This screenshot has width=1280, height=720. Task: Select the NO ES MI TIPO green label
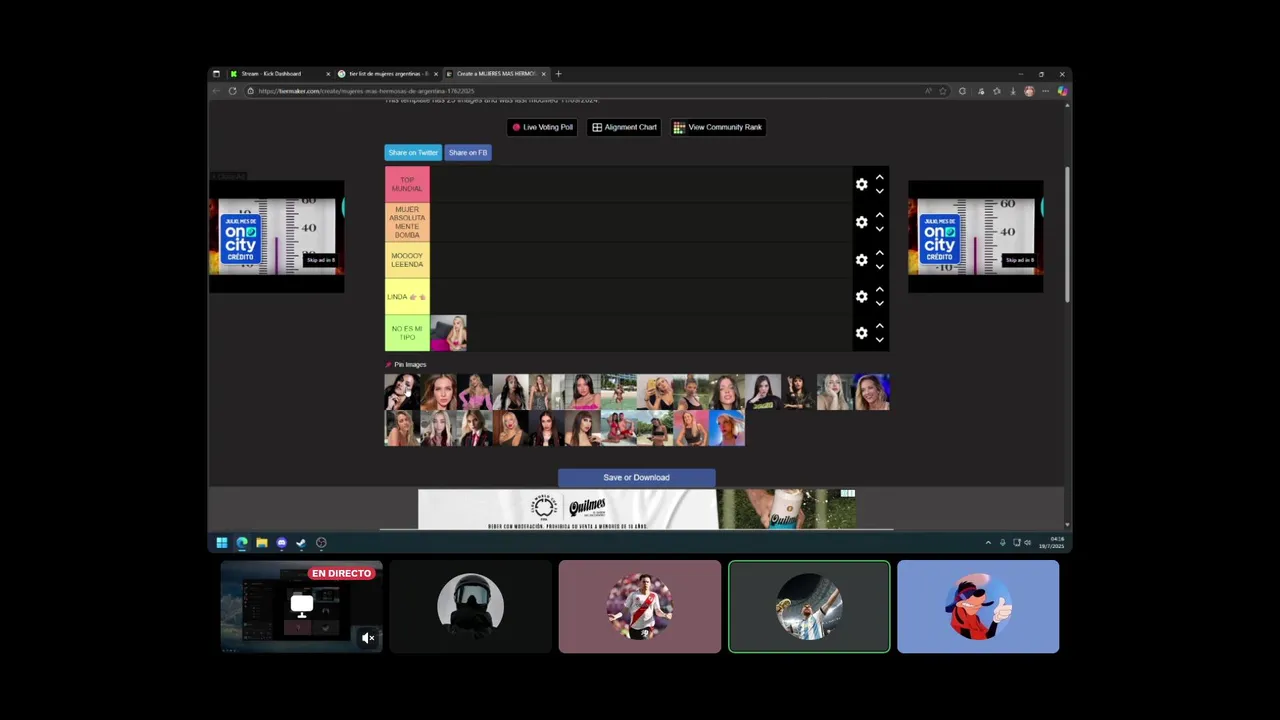[x=407, y=333]
